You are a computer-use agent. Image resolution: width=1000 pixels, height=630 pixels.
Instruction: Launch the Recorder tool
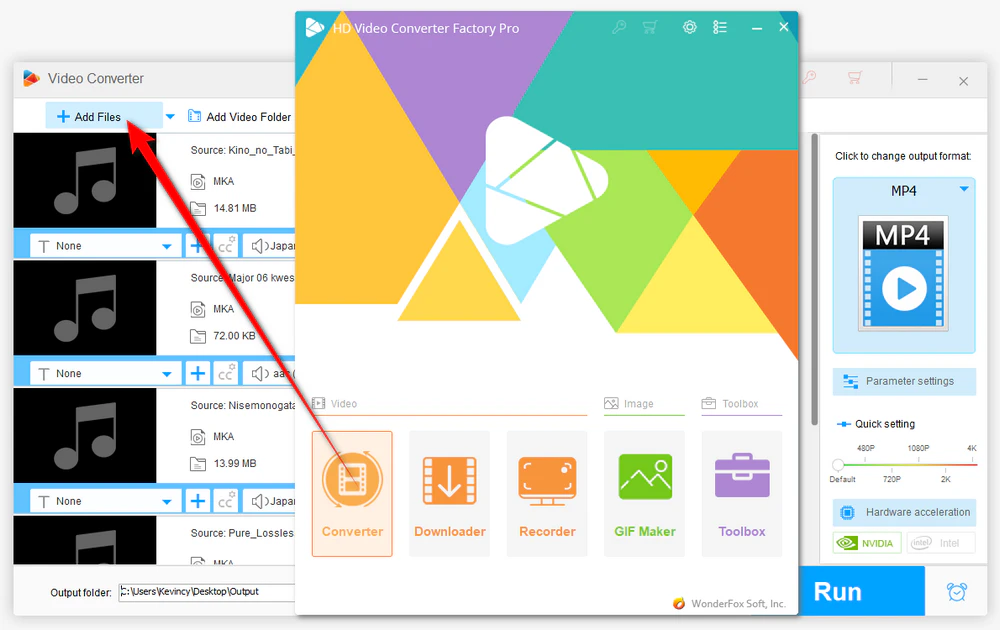click(547, 494)
